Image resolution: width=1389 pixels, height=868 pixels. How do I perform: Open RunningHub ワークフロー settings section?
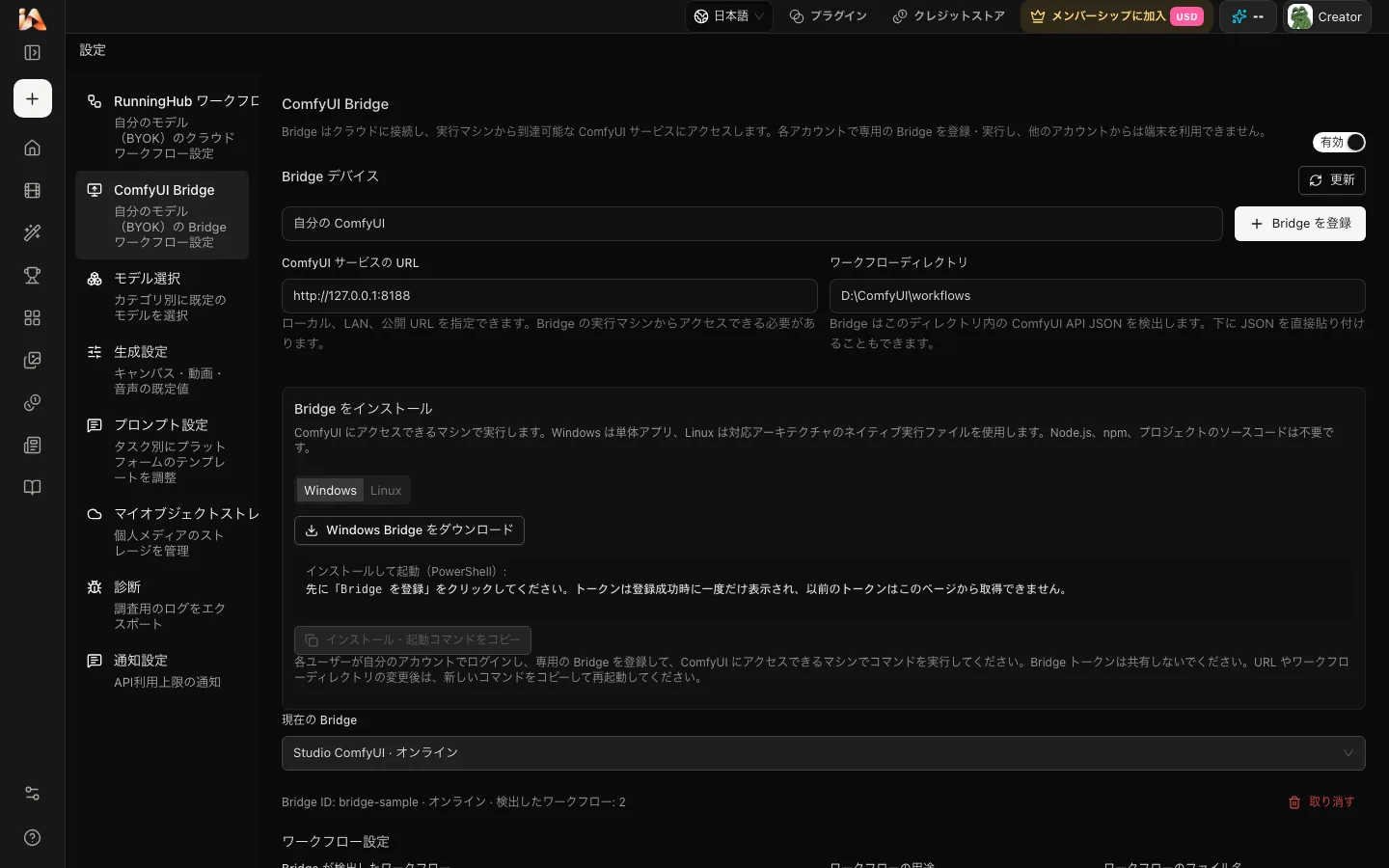click(162, 126)
